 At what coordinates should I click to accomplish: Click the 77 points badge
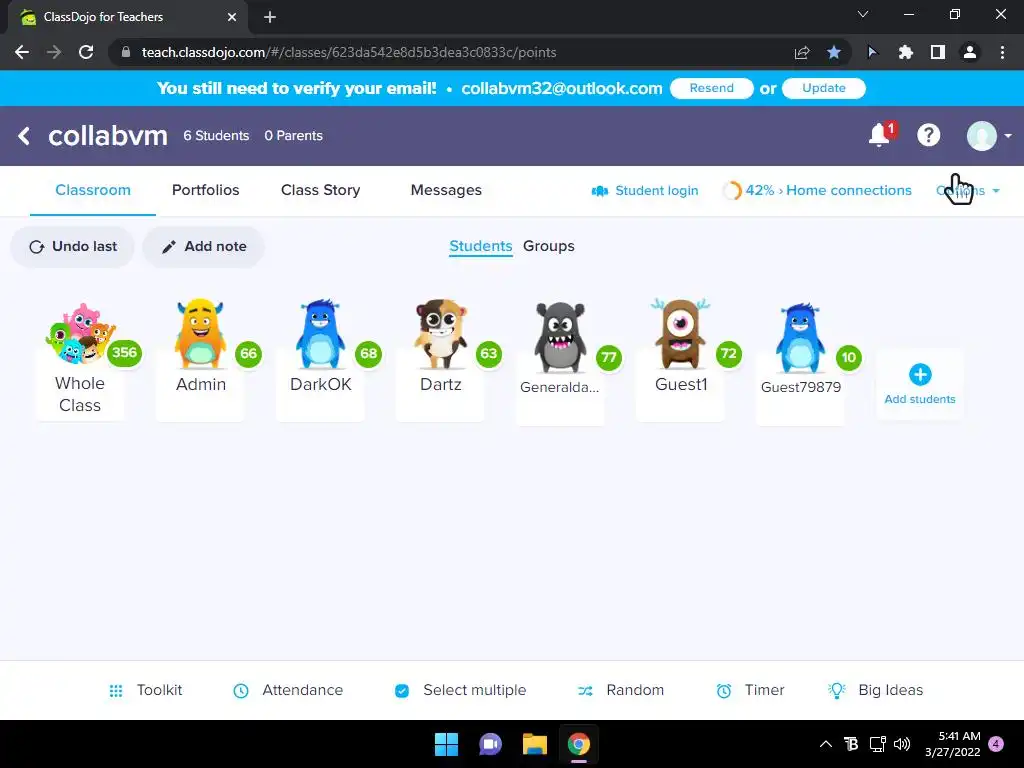coord(609,358)
